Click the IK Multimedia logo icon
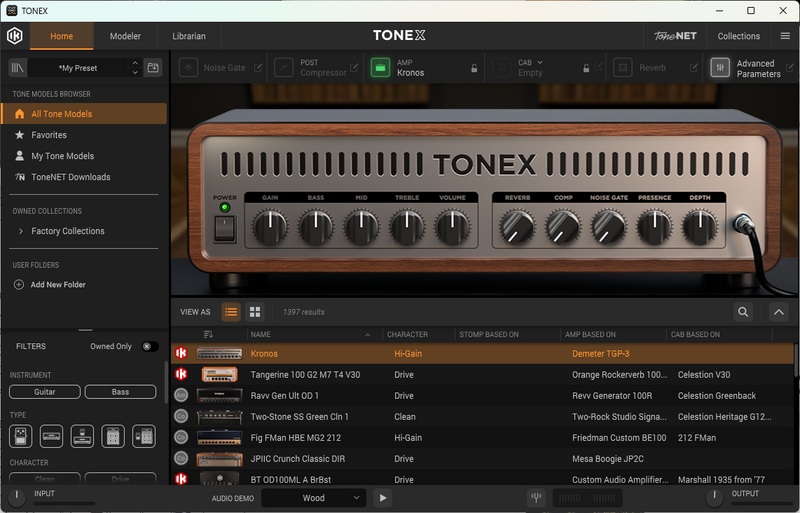Screen dimensions: 800x513 15,36
